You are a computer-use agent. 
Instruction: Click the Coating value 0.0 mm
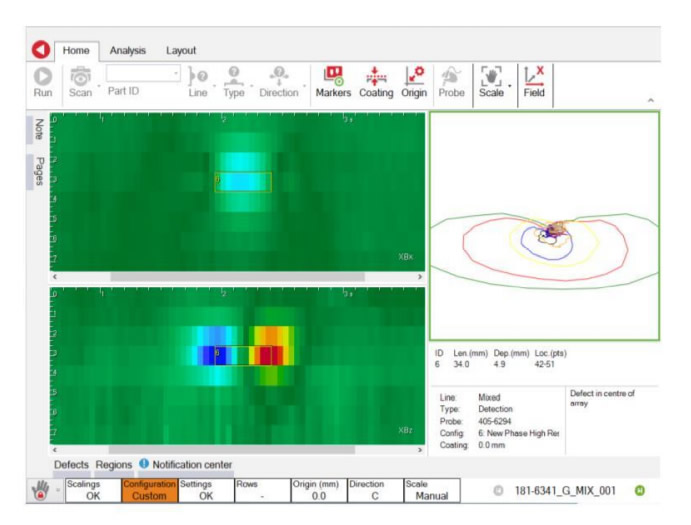click(x=491, y=445)
